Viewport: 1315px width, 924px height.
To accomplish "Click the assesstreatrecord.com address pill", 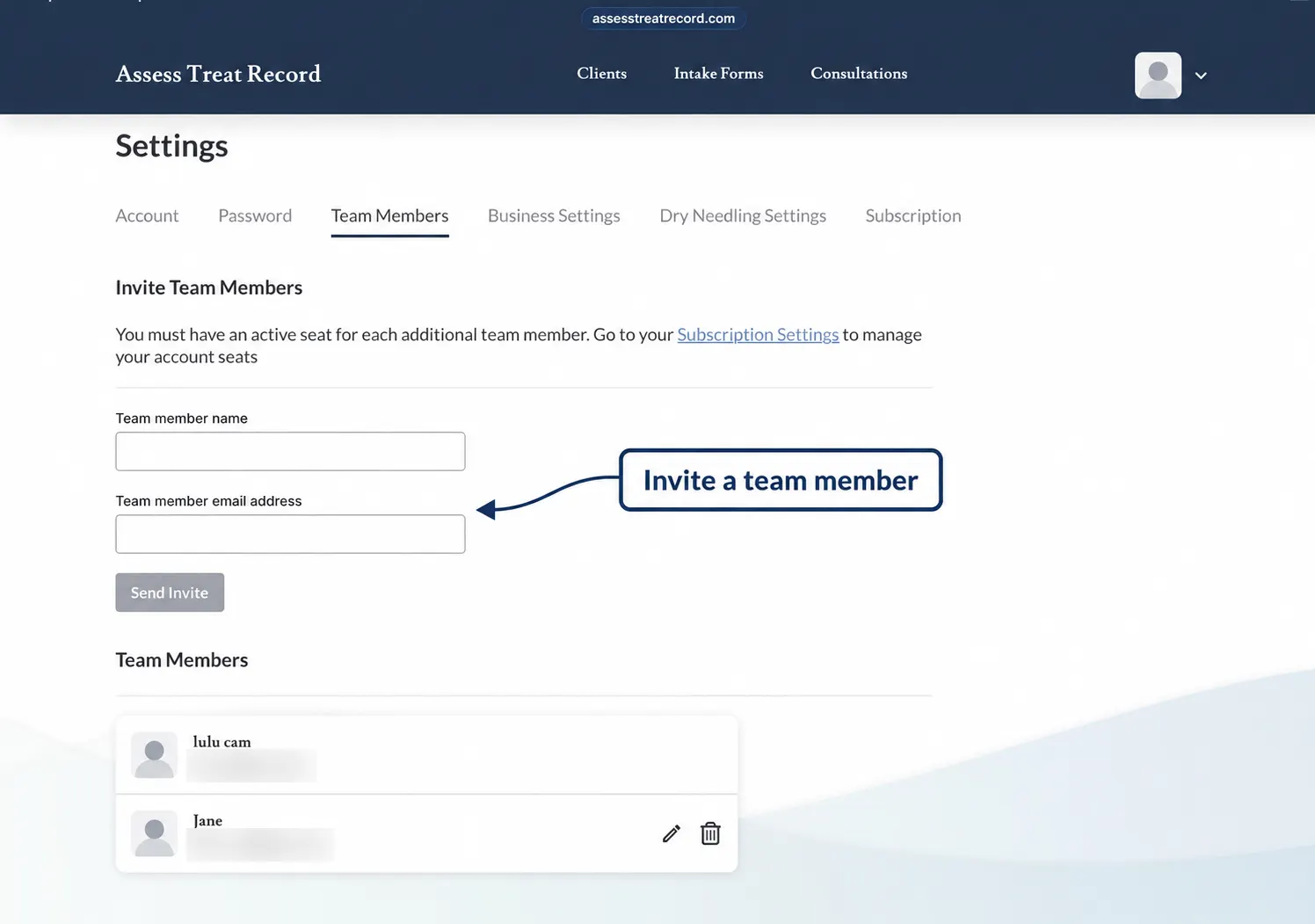I will 664,18.
